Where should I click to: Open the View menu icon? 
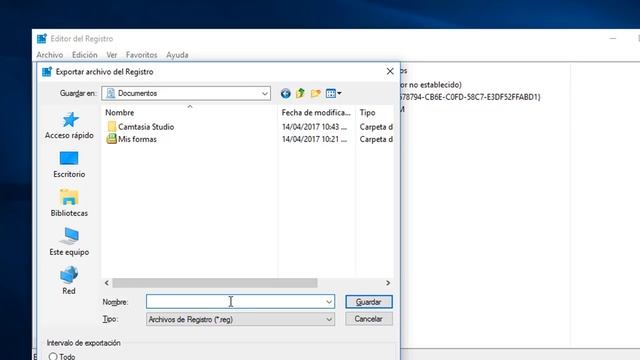pyautogui.click(x=333, y=93)
